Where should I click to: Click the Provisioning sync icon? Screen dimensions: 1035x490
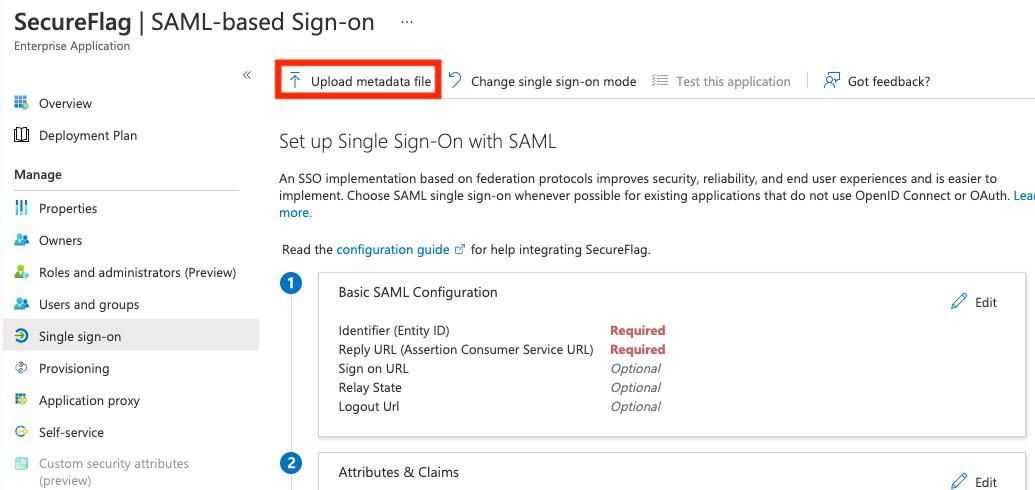(21, 368)
